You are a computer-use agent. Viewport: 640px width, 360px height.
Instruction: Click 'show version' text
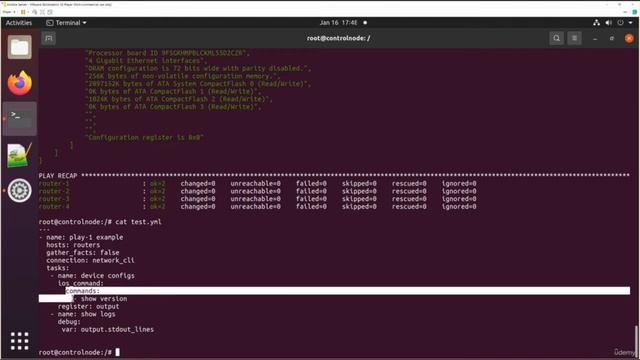pyautogui.click(x=104, y=299)
